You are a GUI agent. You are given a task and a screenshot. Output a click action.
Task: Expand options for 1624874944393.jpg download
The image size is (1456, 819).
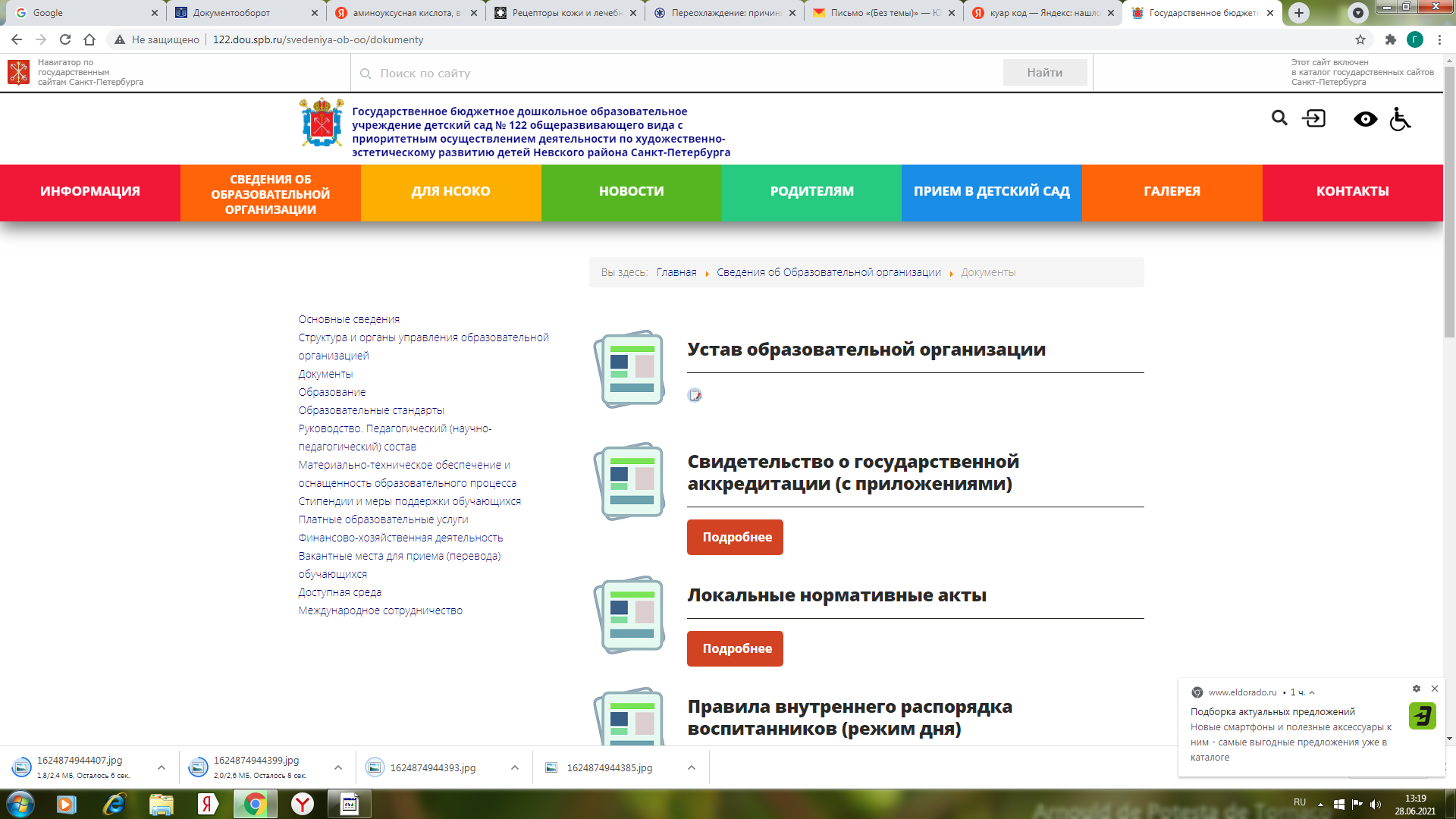[x=515, y=767]
